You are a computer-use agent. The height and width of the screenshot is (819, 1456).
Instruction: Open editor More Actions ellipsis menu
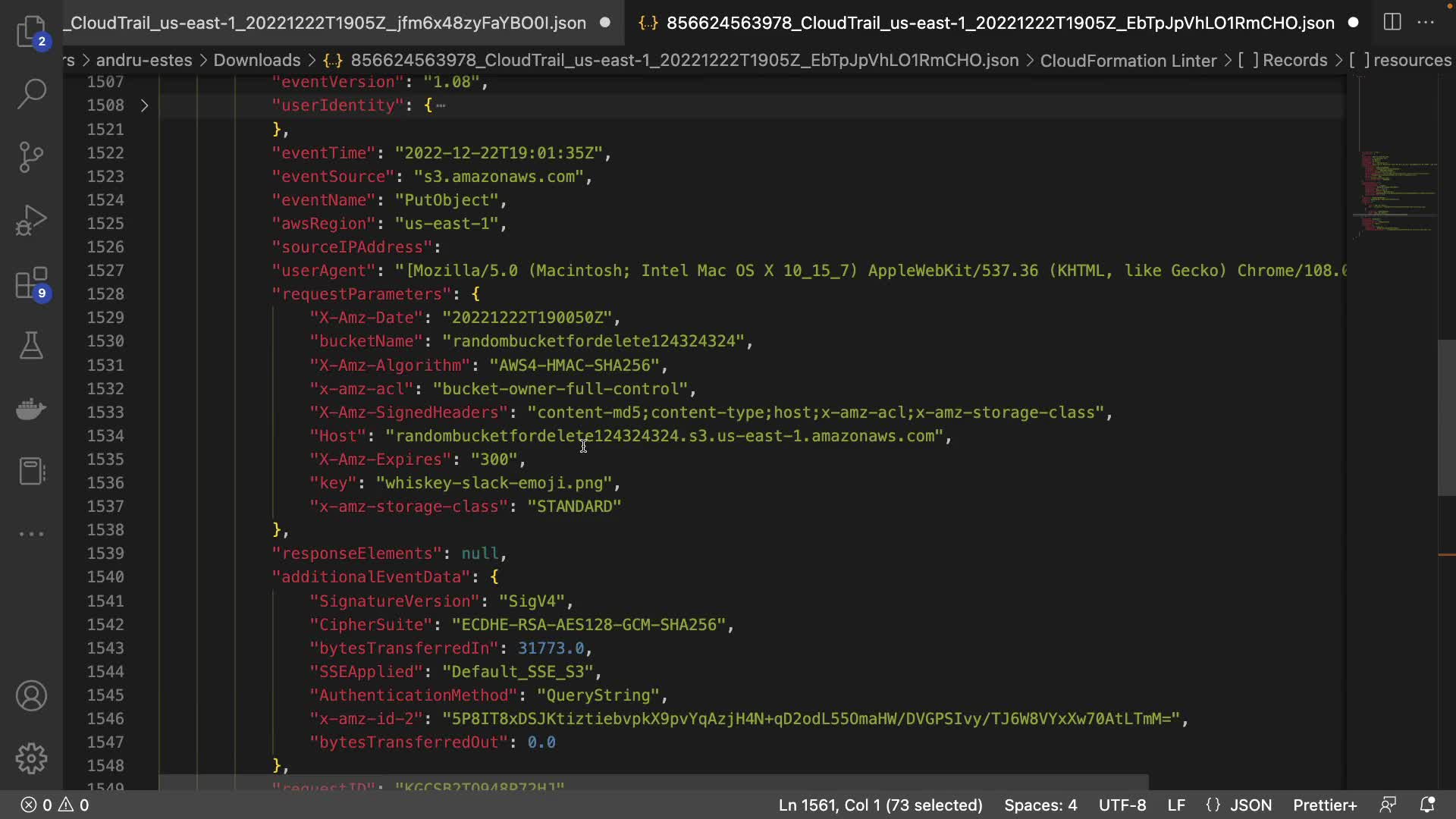[1426, 22]
